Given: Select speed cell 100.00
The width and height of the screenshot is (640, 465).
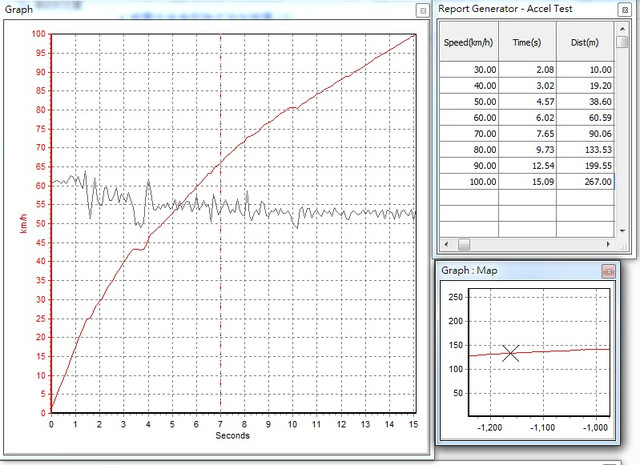Looking at the screenshot, I should (x=469, y=181).
